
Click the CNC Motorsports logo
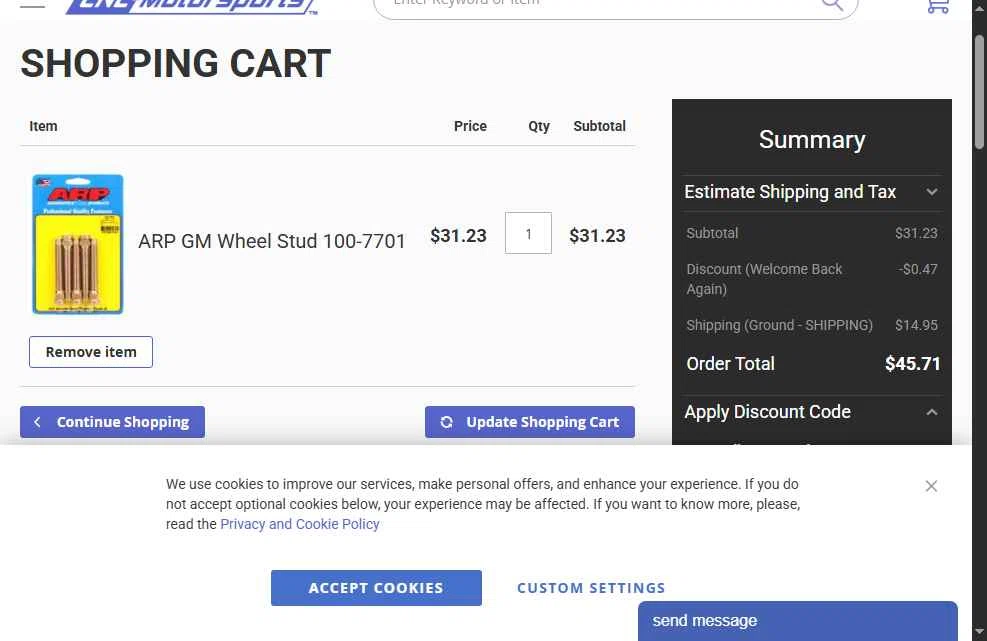[191, 6]
